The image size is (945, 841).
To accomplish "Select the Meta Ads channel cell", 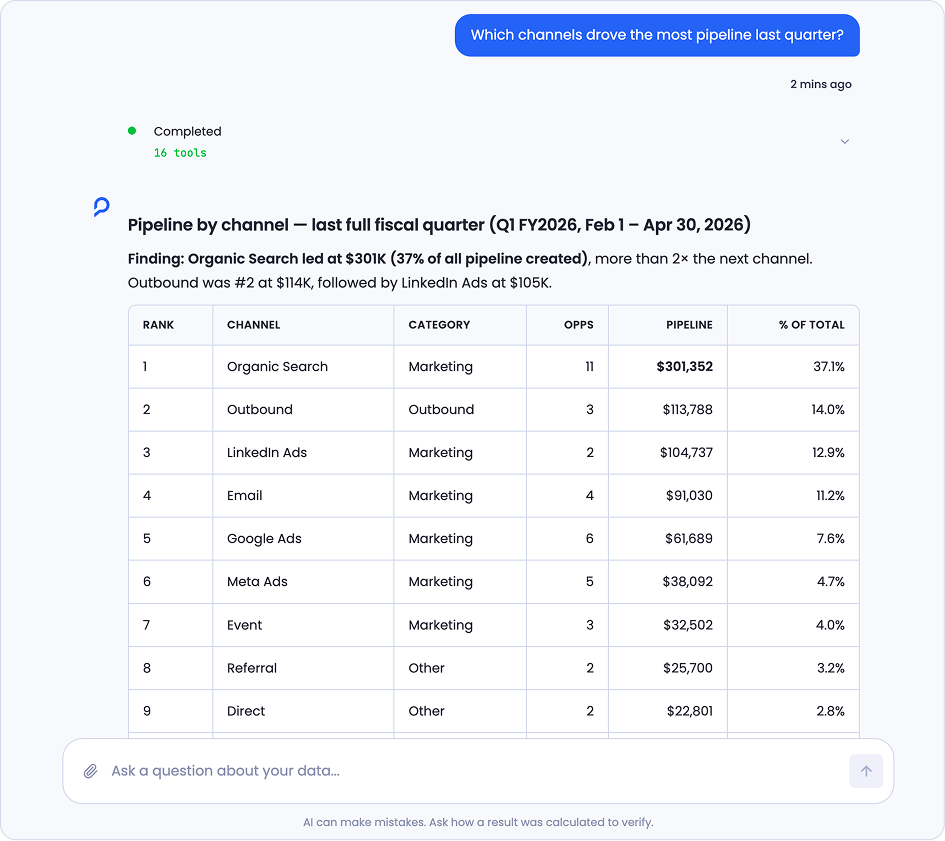I will pyautogui.click(x=303, y=582).
